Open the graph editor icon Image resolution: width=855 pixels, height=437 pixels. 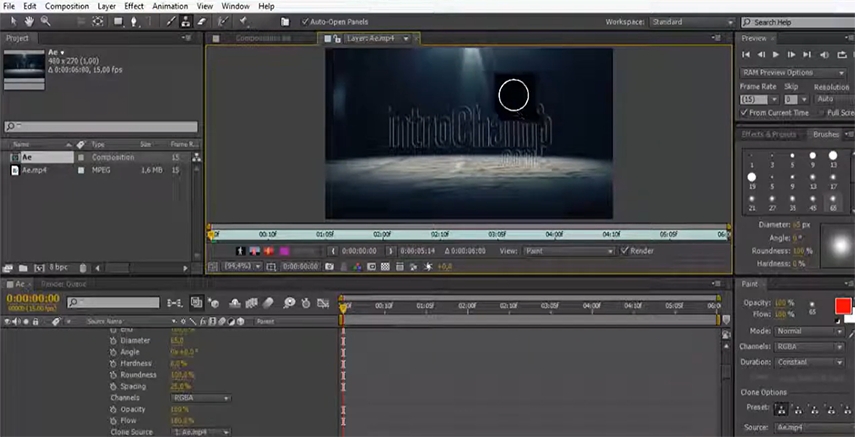323,303
